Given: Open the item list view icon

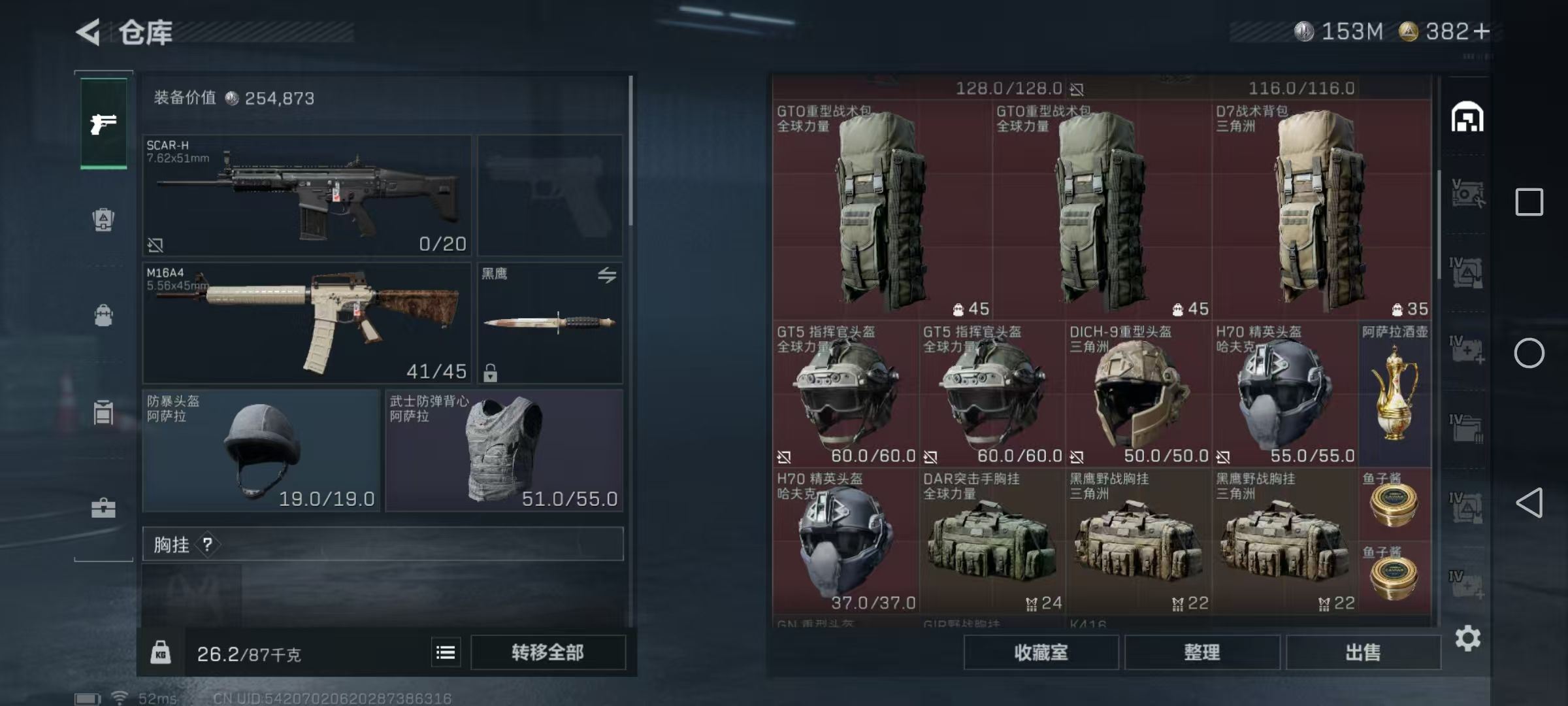Looking at the screenshot, I should pyautogui.click(x=446, y=652).
